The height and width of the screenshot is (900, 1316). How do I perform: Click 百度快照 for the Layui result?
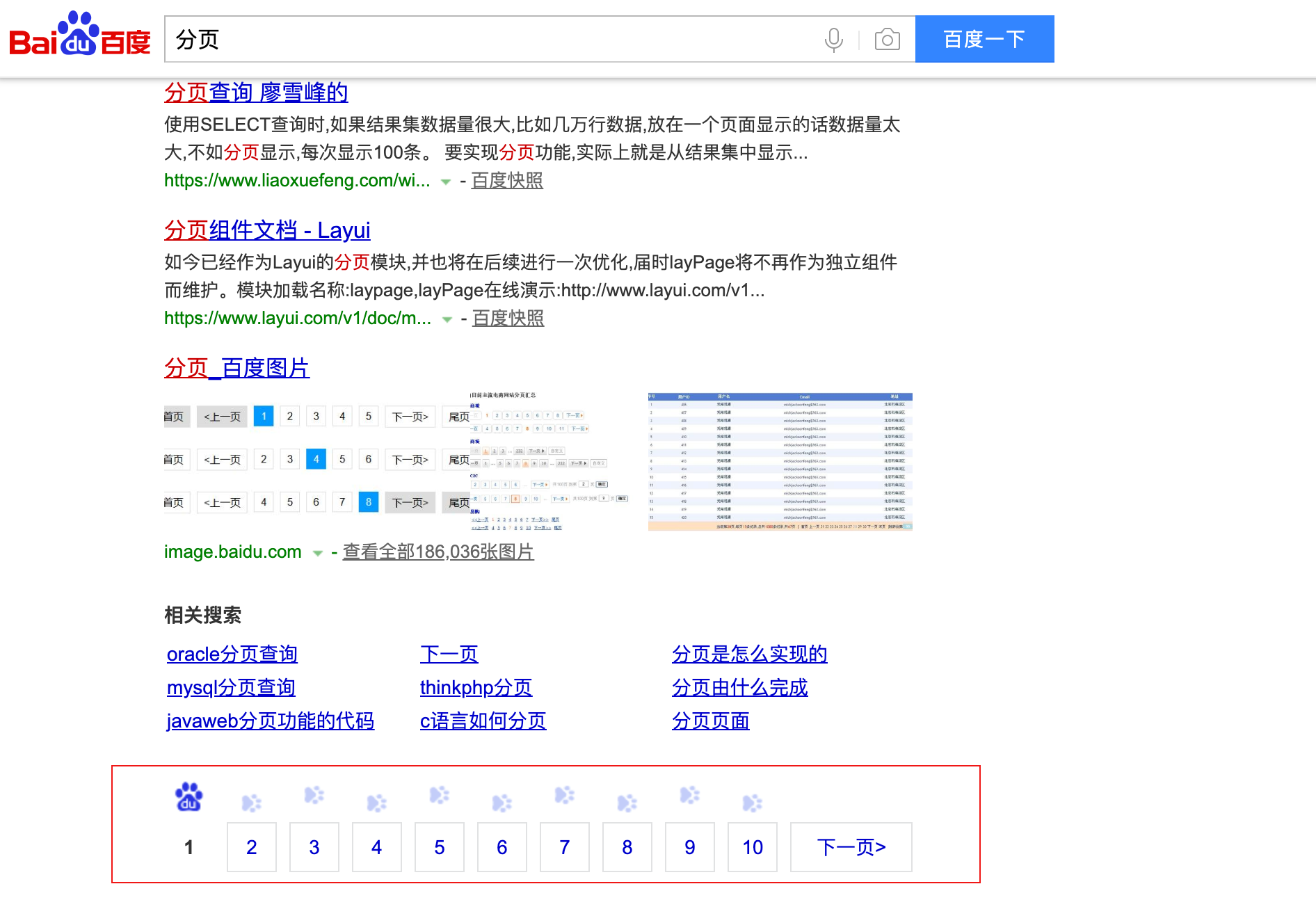click(507, 318)
